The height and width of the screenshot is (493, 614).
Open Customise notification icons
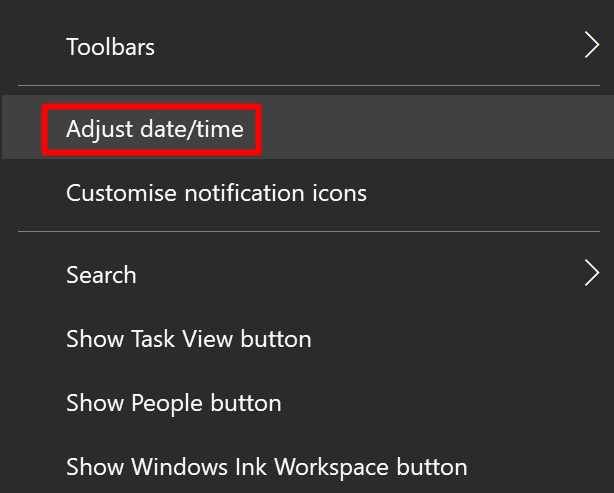308,193
